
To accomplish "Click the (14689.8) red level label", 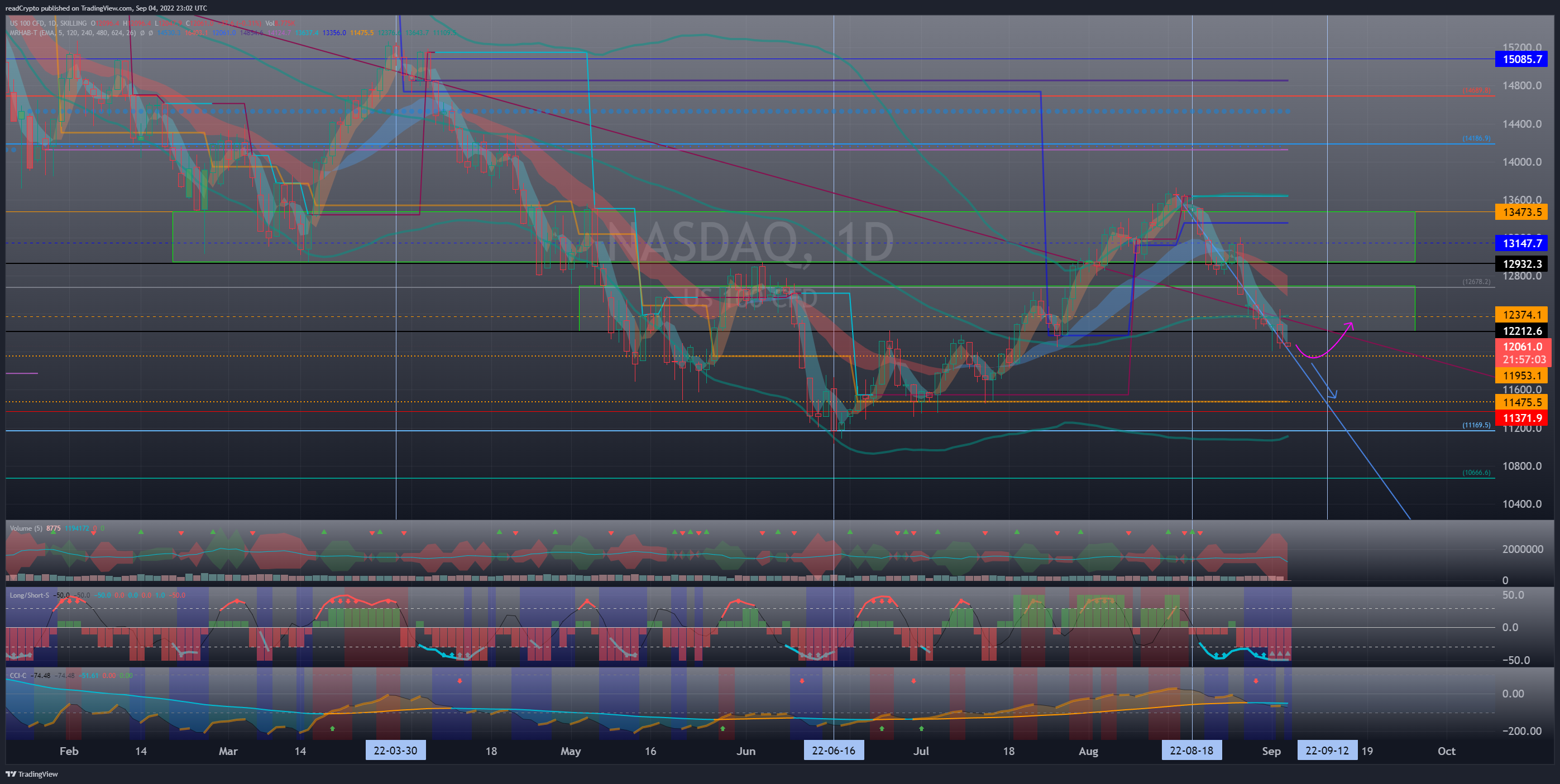I will pos(1476,91).
